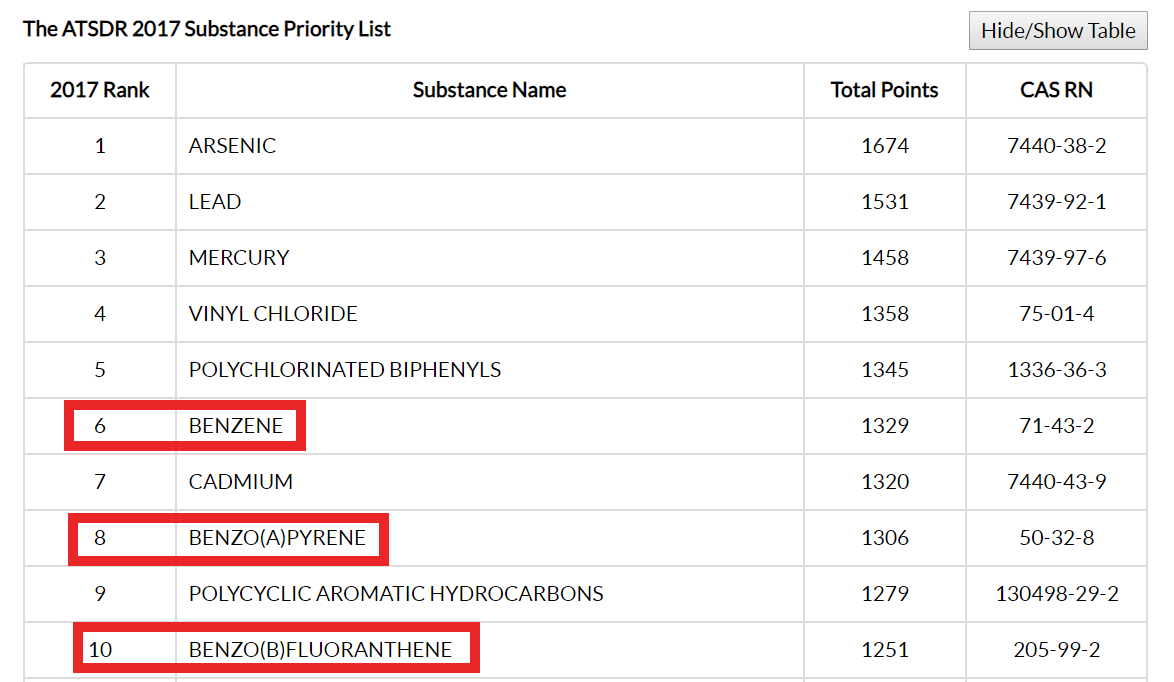Click VINYL CHLORIDE in the table
Screen dimensions: 1174x682
coord(273,314)
